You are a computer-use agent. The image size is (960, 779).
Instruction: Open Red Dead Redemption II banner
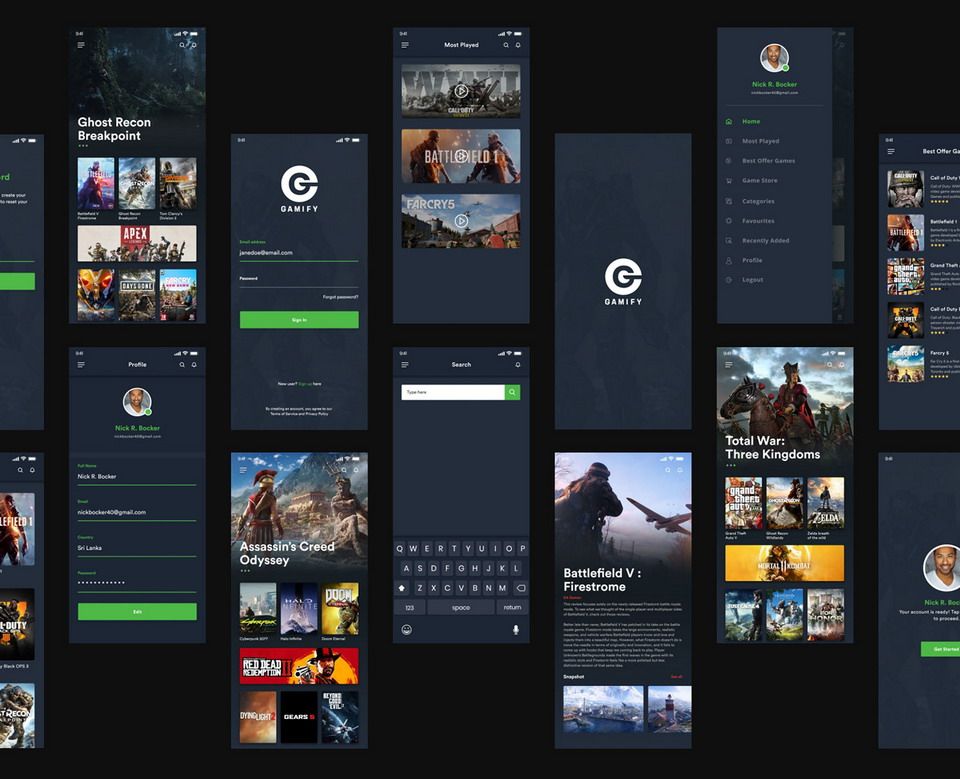(x=299, y=666)
